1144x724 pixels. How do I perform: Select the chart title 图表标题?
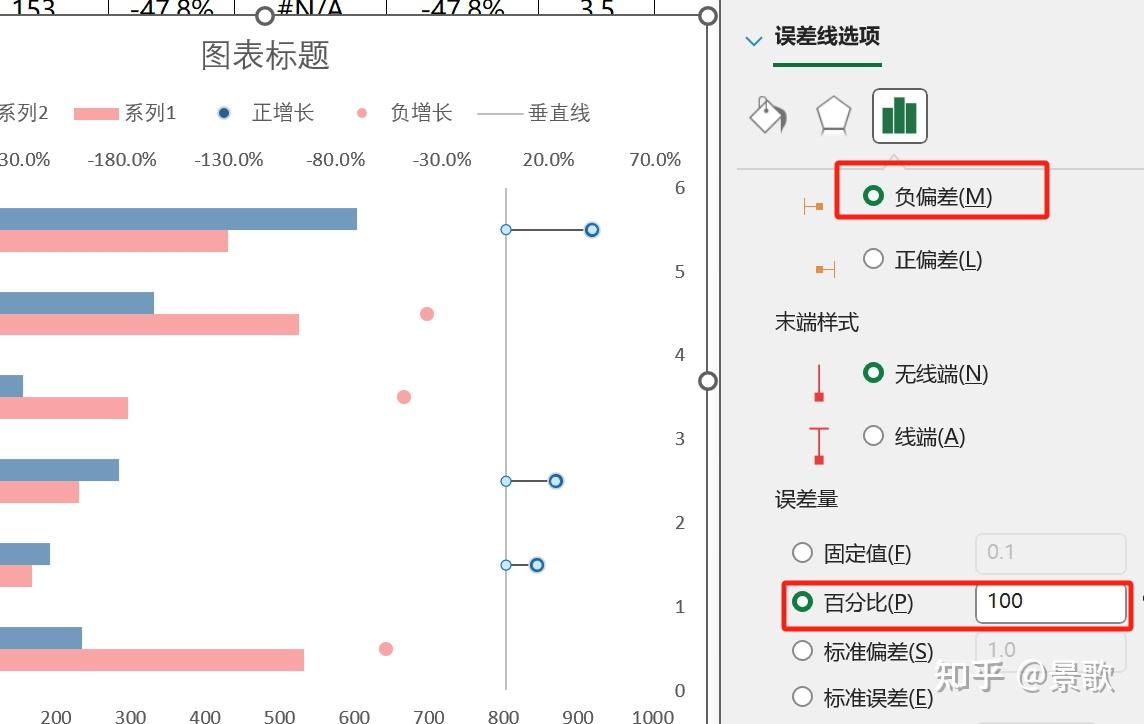[x=266, y=55]
